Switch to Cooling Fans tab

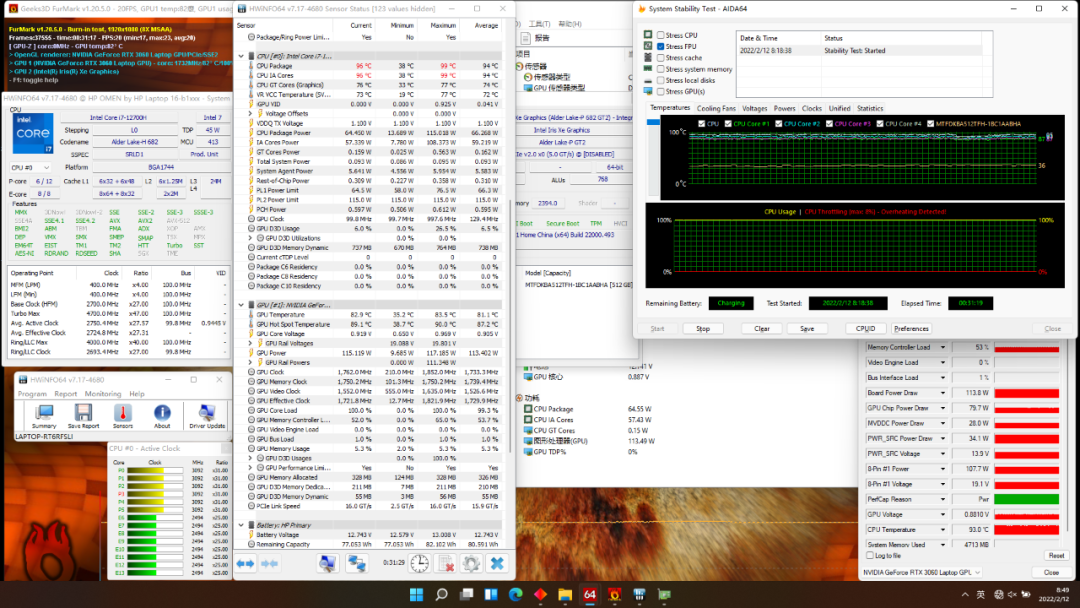716,108
